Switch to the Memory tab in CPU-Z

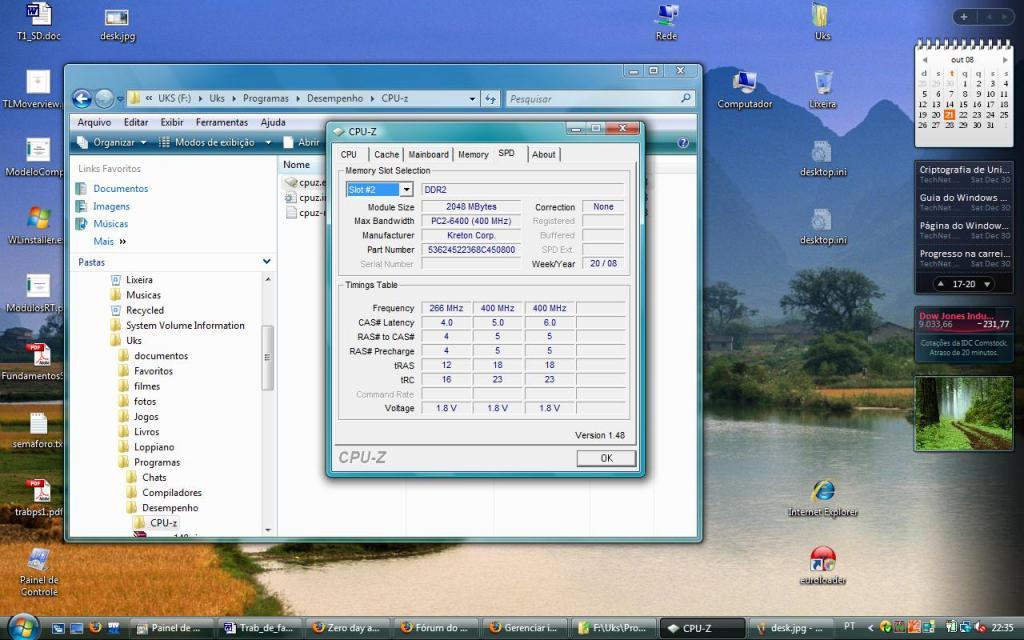point(473,155)
